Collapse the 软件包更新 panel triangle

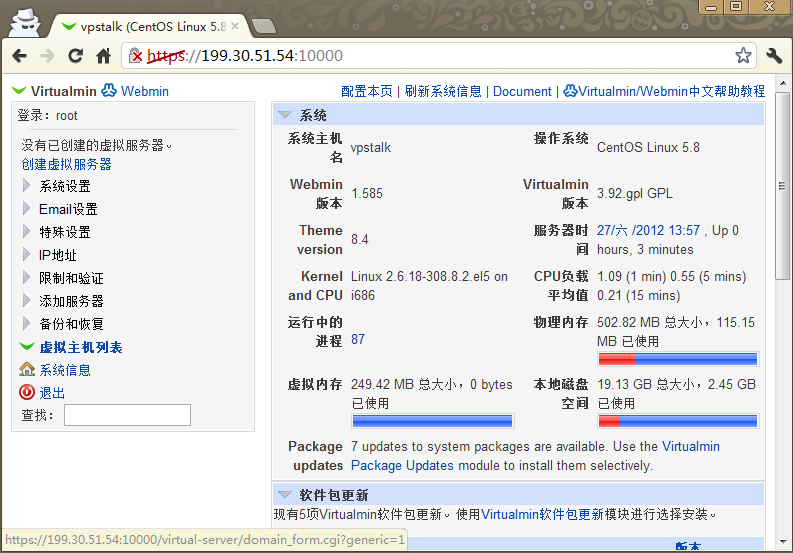coord(285,494)
